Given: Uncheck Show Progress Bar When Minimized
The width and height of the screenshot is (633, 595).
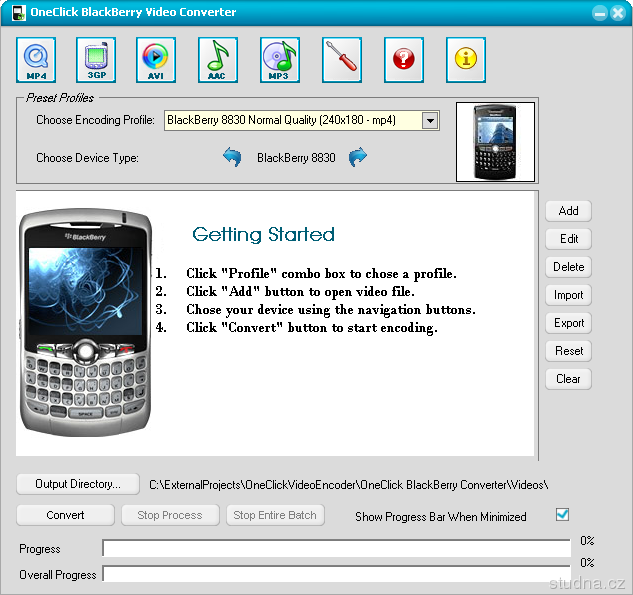Looking at the screenshot, I should pos(562,515).
